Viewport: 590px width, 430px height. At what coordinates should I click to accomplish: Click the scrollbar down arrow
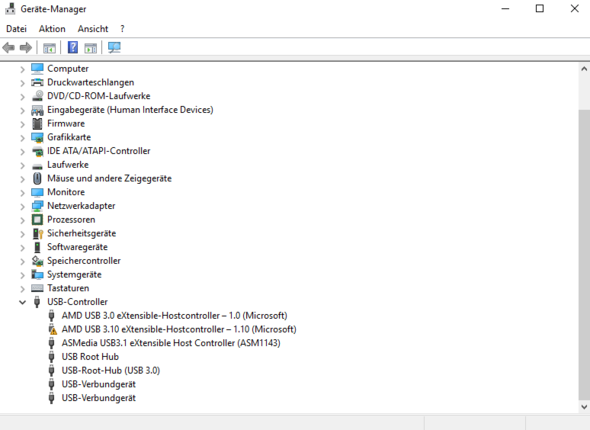point(584,407)
